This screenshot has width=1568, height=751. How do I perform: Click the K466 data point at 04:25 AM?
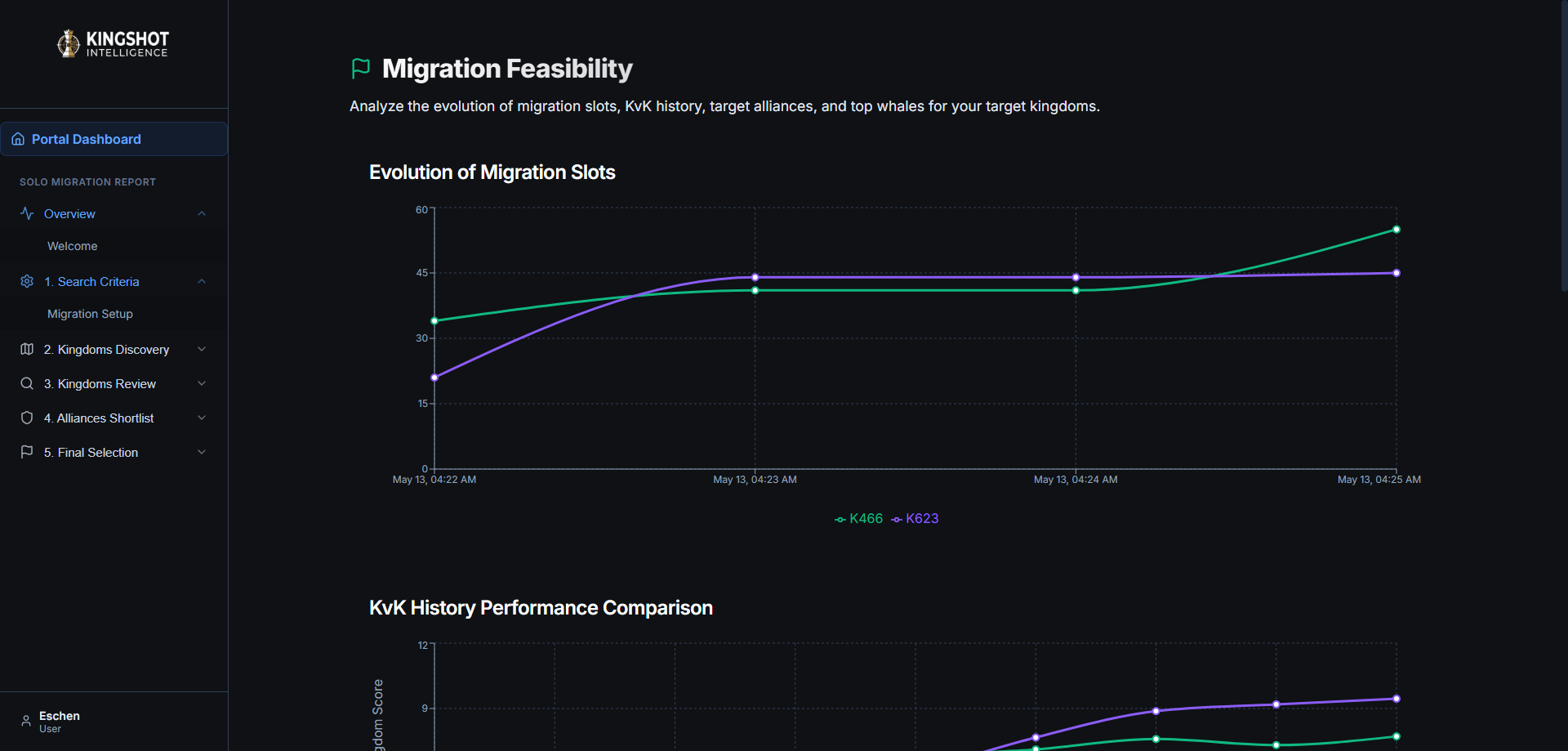pos(1396,230)
